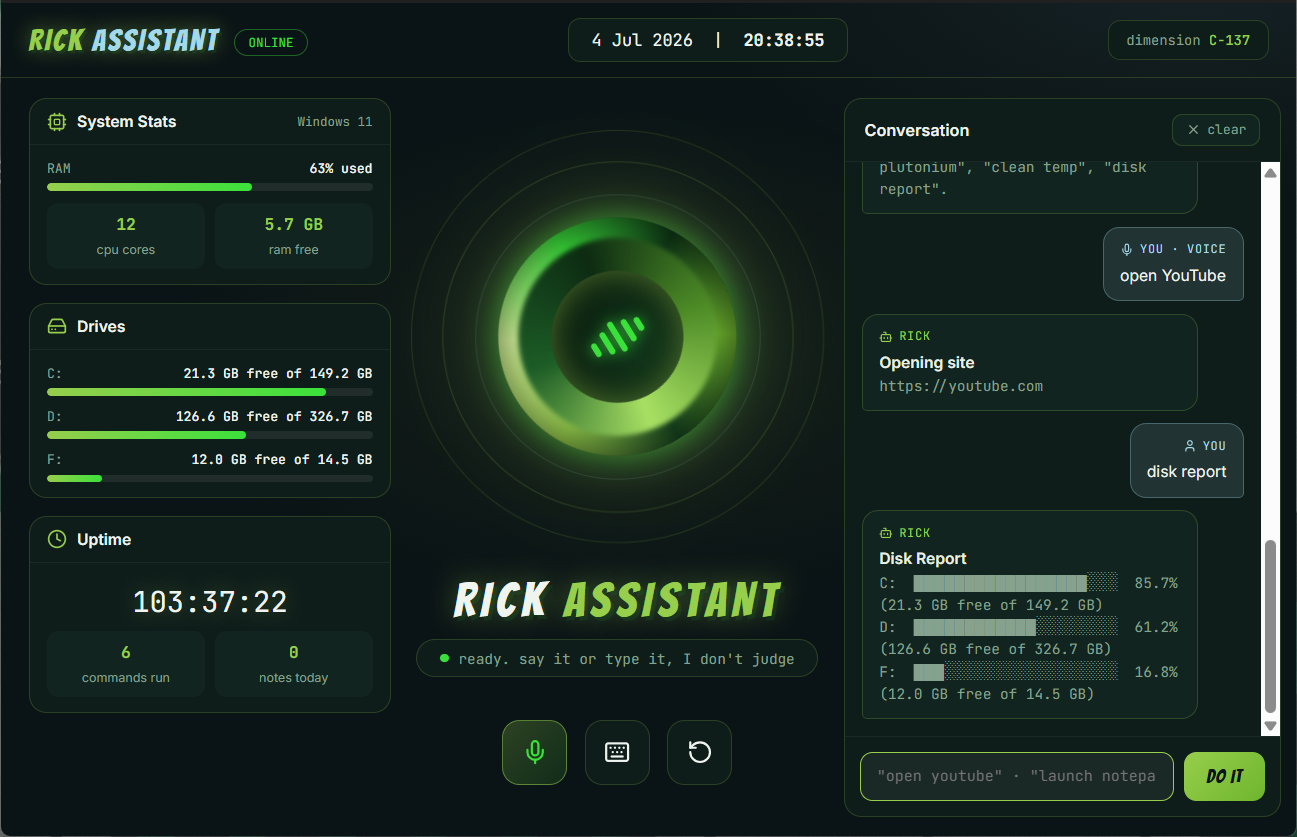Click the conversation scrollbar thumb
1297x837 pixels.
[x=1271, y=626]
